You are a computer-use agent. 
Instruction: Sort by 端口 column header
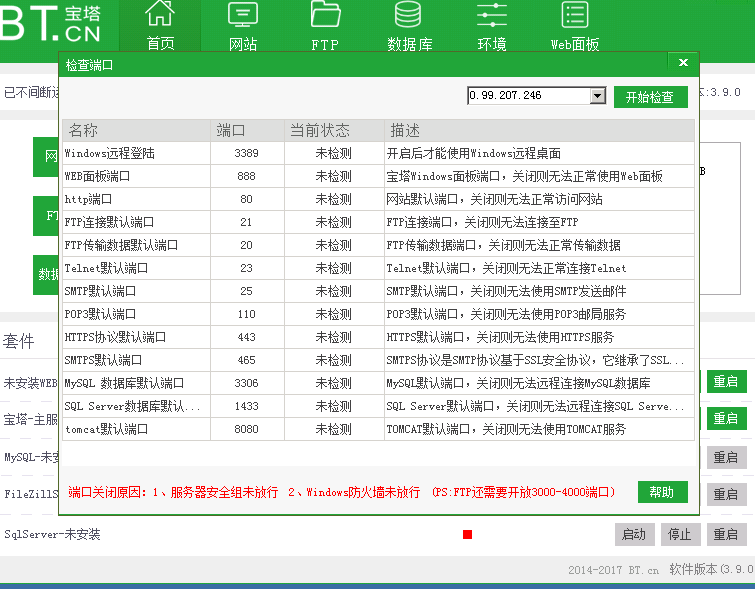247,130
